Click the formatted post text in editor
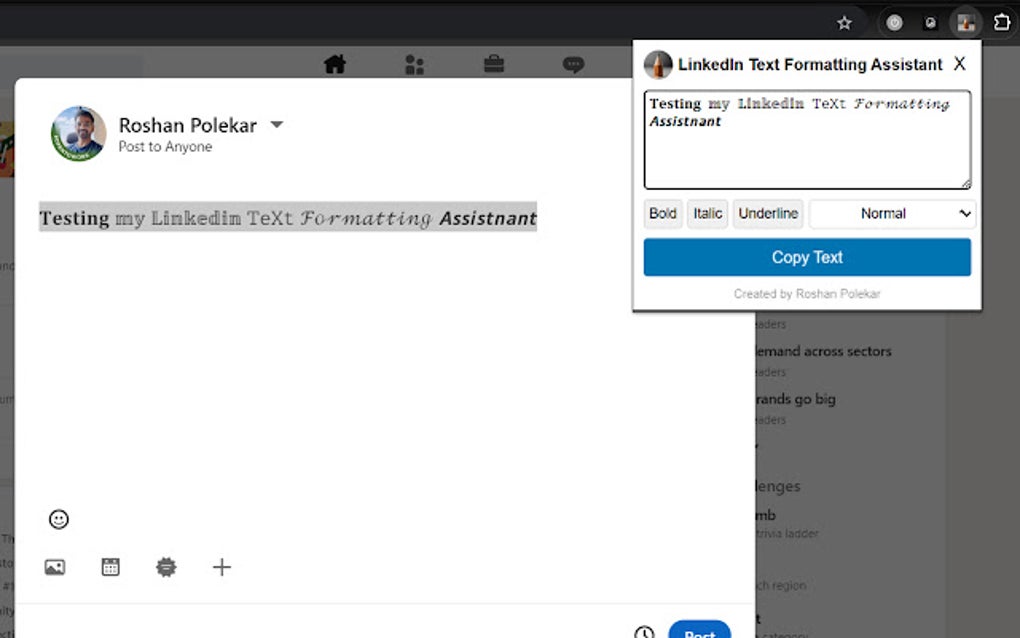This screenshot has height=638, width=1020. 288,217
